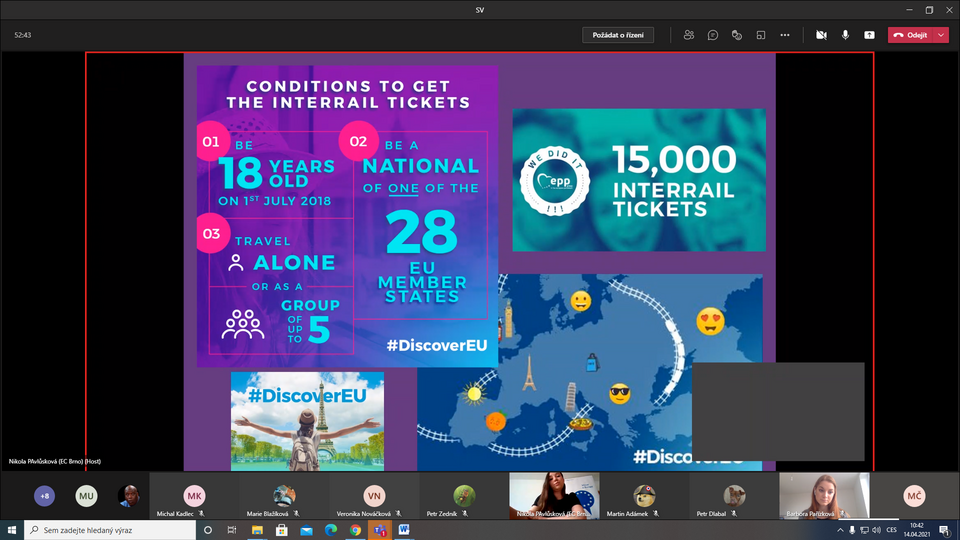Screen dimensions: 960x540
Task: Select Veronika Nováčková participant tile
Action: (x=374, y=496)
